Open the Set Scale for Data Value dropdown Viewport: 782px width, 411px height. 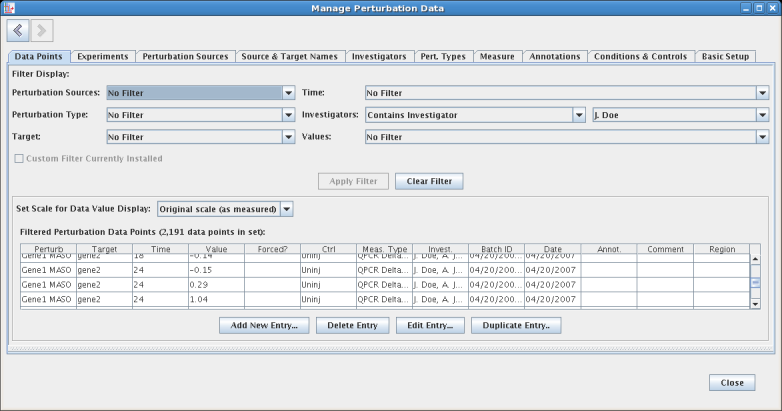(x=287, y=209)
